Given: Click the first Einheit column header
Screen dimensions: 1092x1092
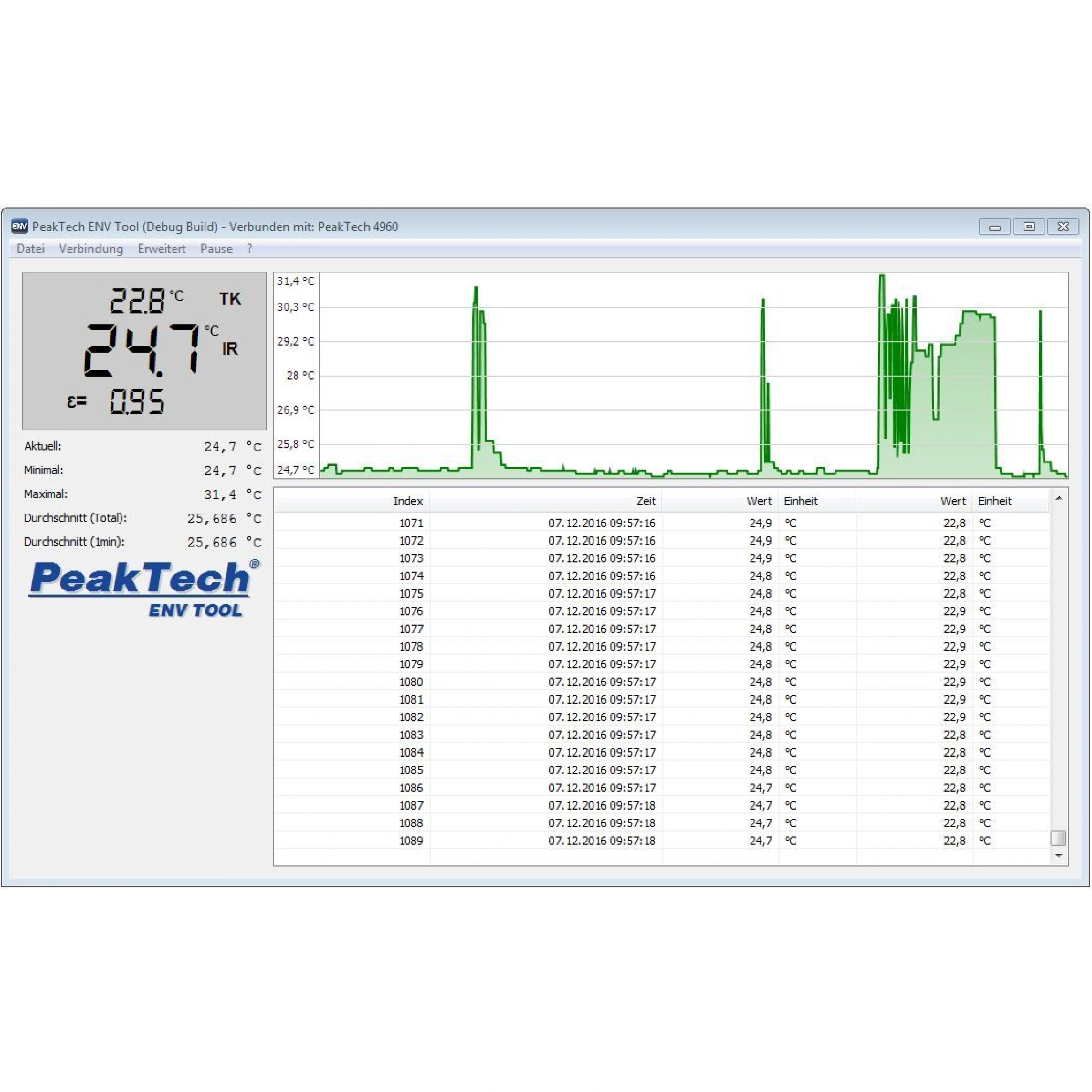Looking at the screenshot, I should [x=817, y=501].
